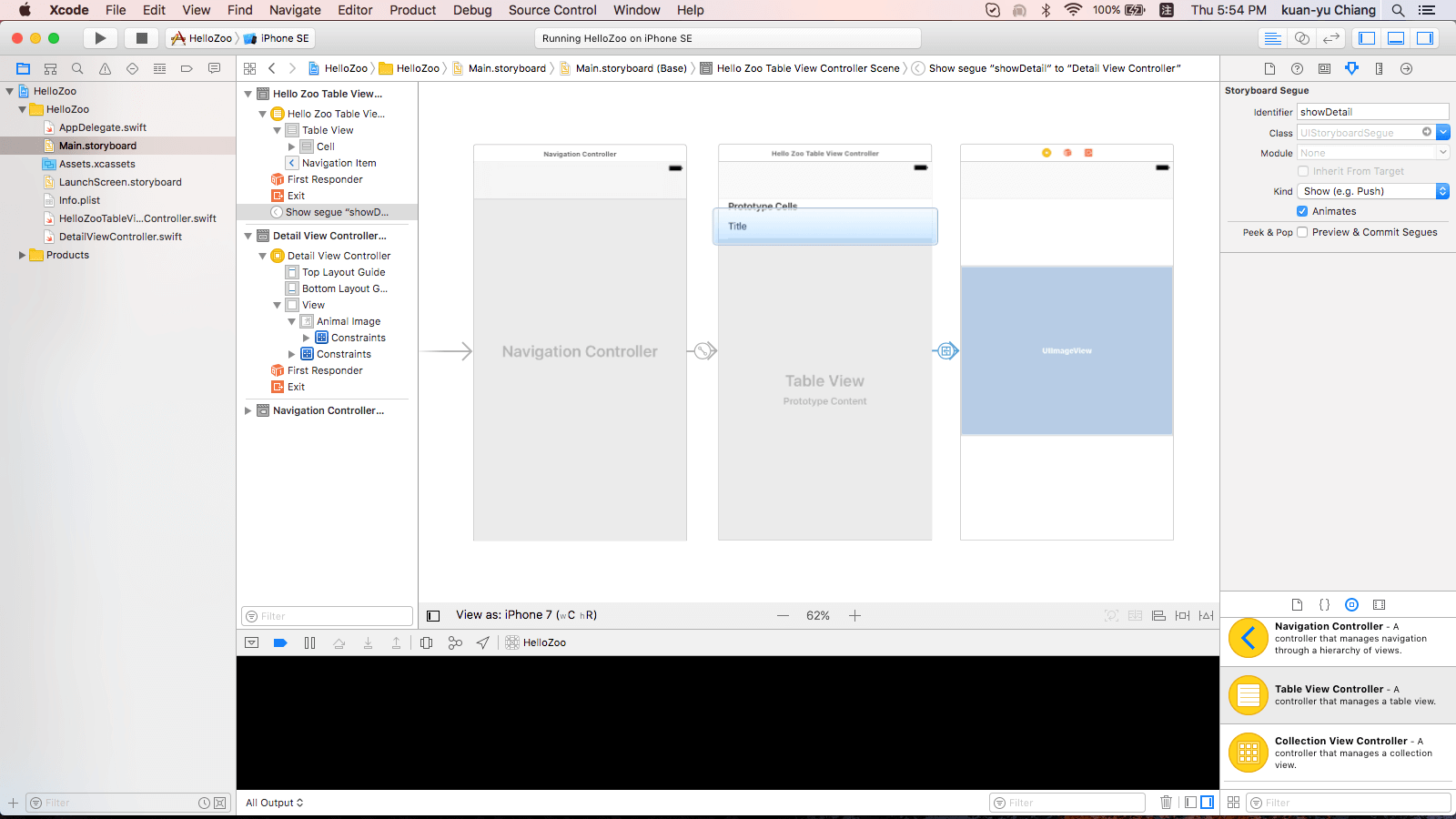Open the Test navigator diamond icon
This screenshot has height=819, width=1456.
click(x=132, y=68)
